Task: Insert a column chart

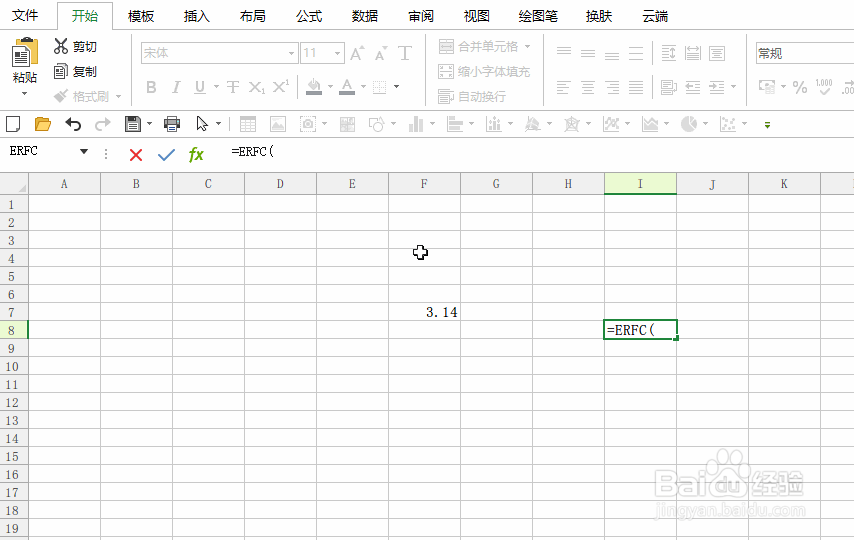Action: (x=416, y=124)
